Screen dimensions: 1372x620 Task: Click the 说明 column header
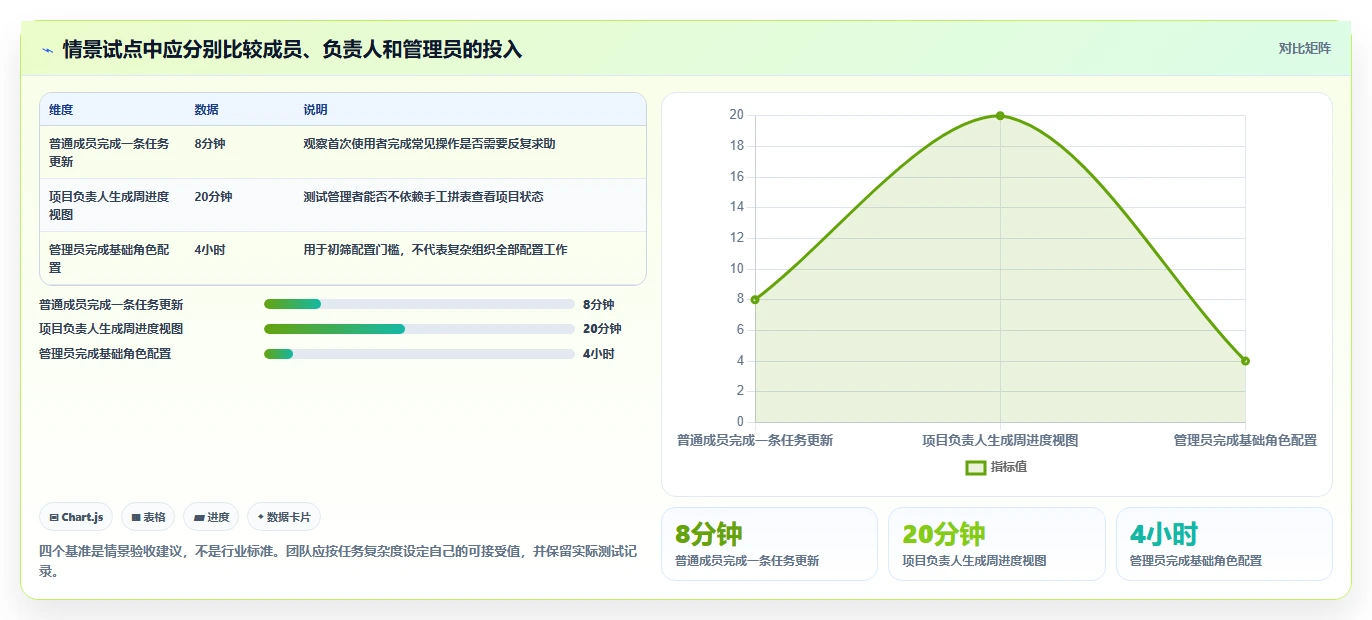316,110
